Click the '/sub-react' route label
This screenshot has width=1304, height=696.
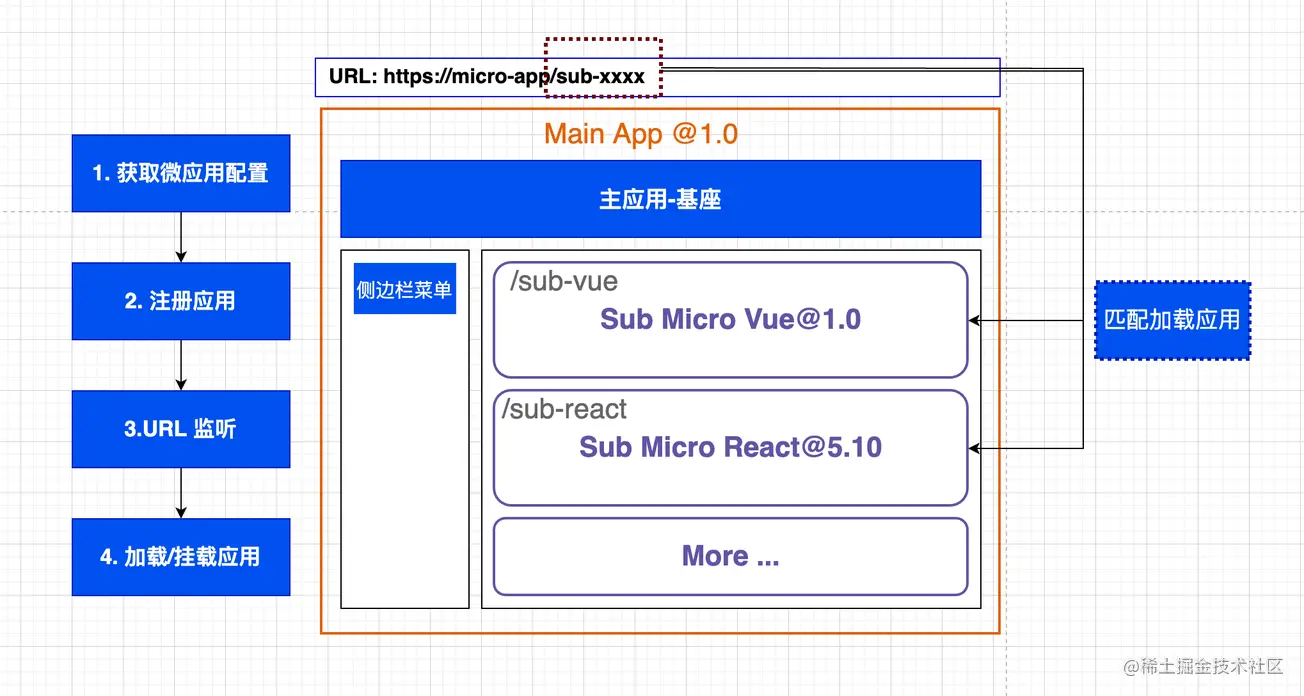565,409
